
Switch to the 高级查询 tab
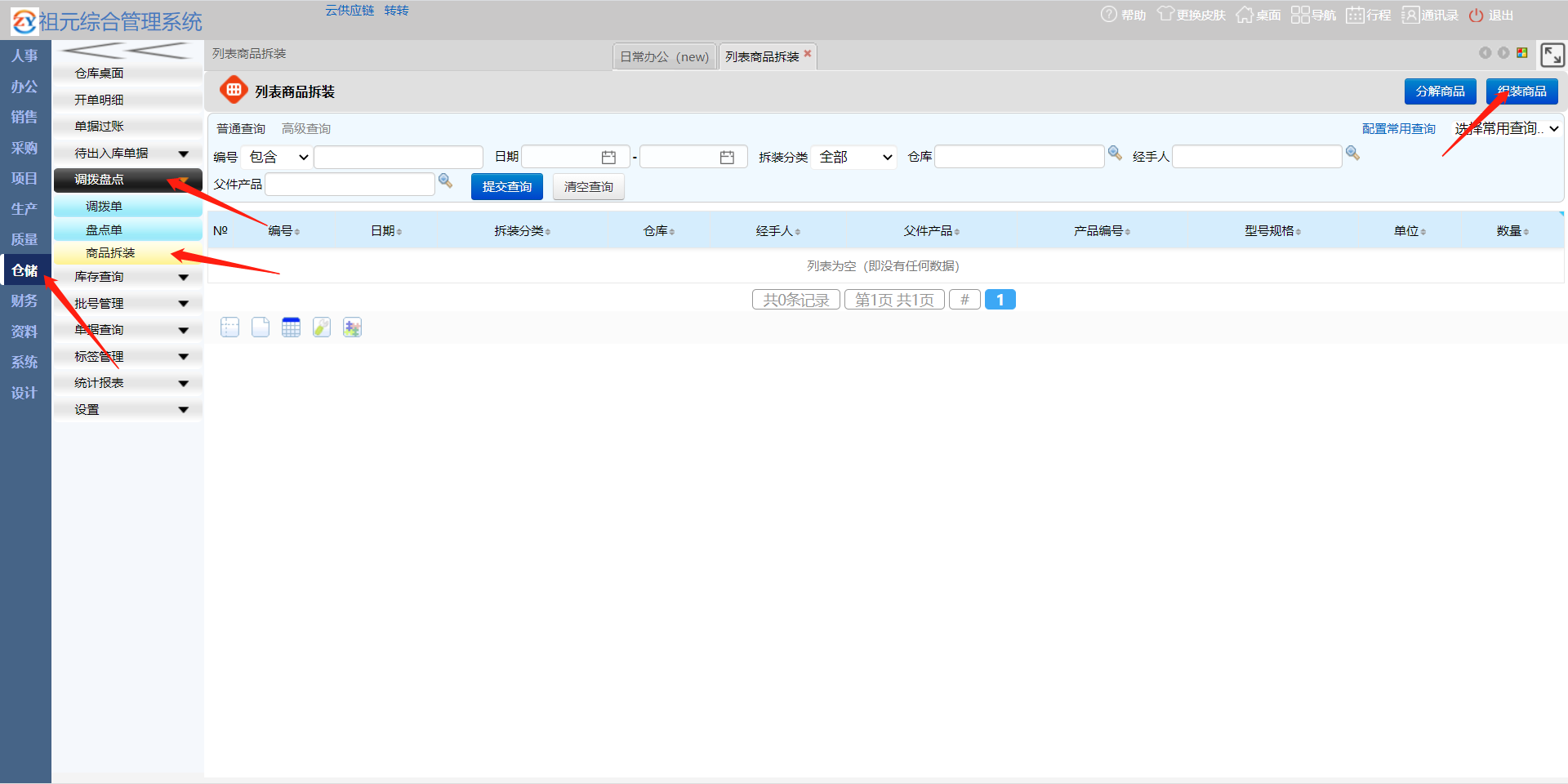point(306,129)
